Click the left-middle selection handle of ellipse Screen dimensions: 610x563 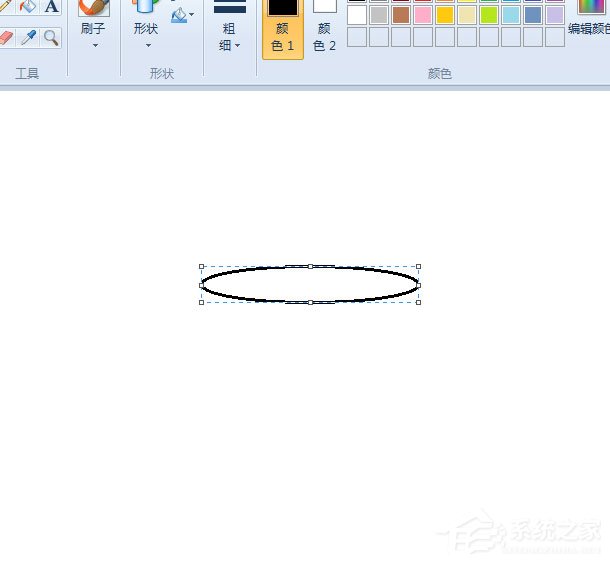tap(202, 285)
